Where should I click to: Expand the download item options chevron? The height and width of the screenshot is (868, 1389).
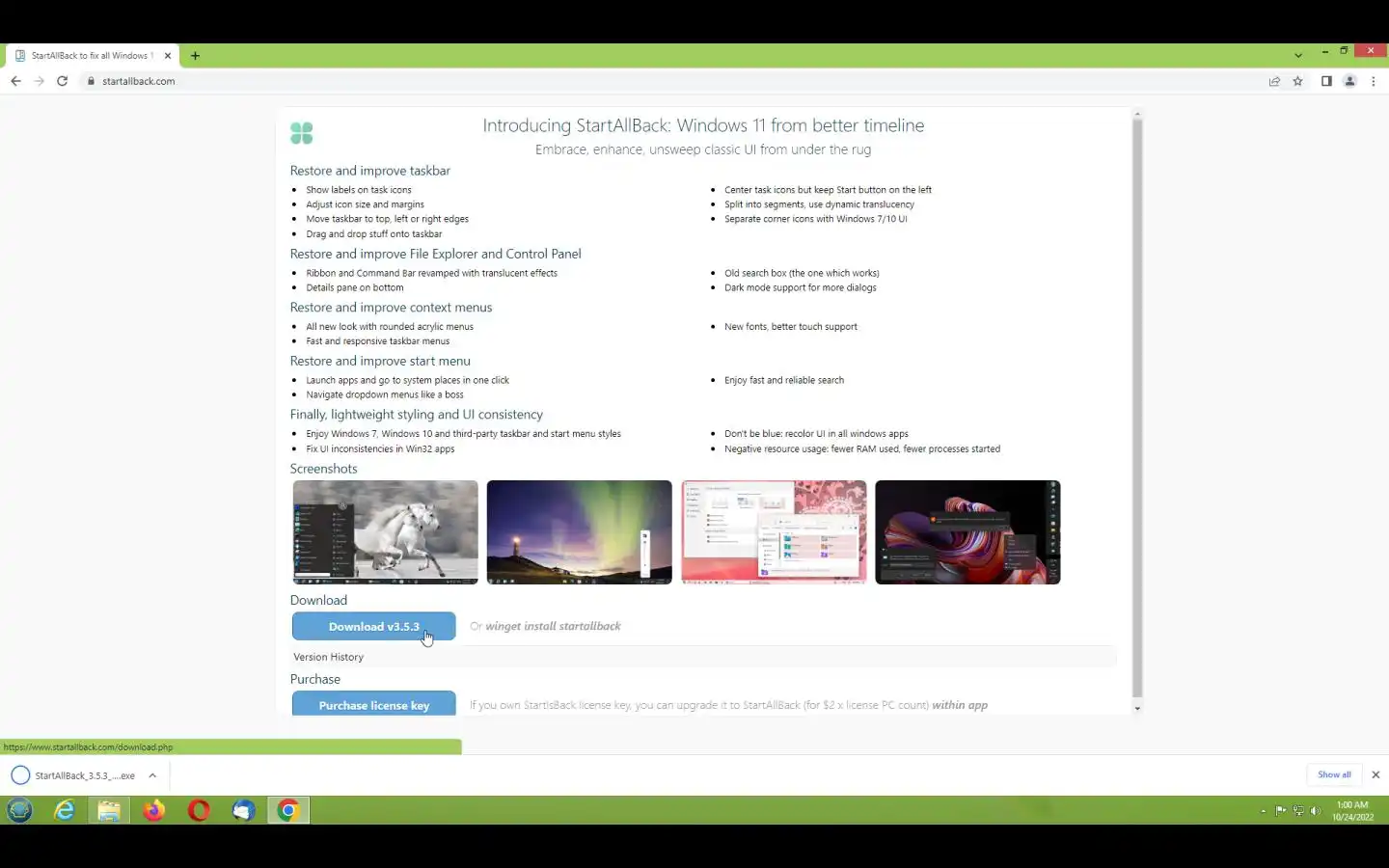pos(152,775)
